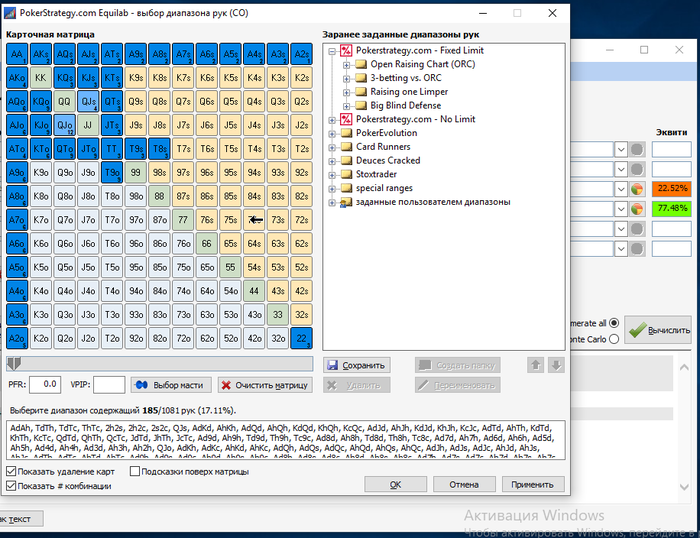Select the 72o hand cell

point(183,338)
